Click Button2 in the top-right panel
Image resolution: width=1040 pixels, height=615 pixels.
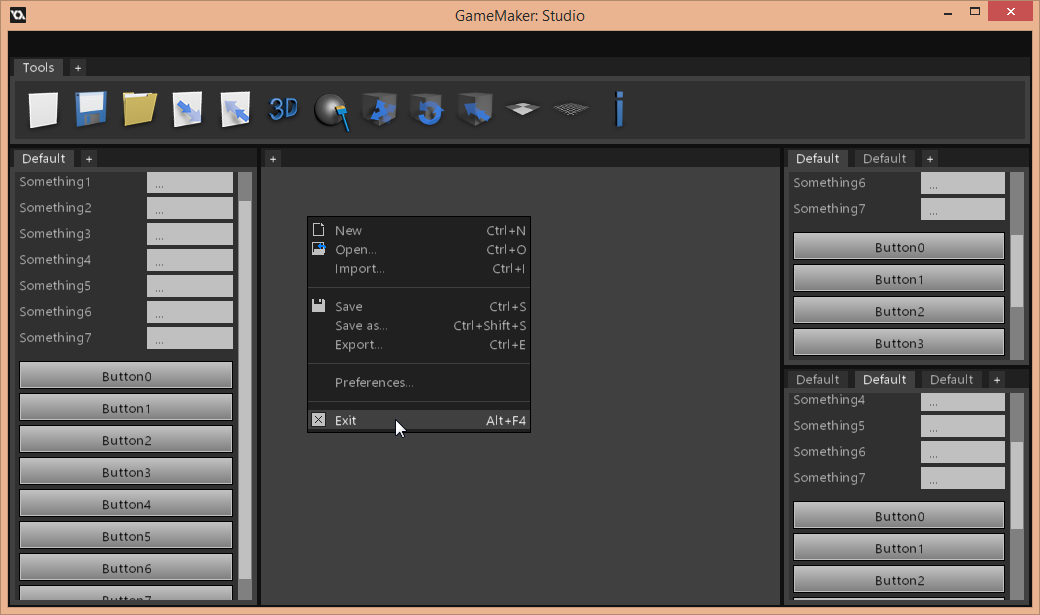coord(899,310)
